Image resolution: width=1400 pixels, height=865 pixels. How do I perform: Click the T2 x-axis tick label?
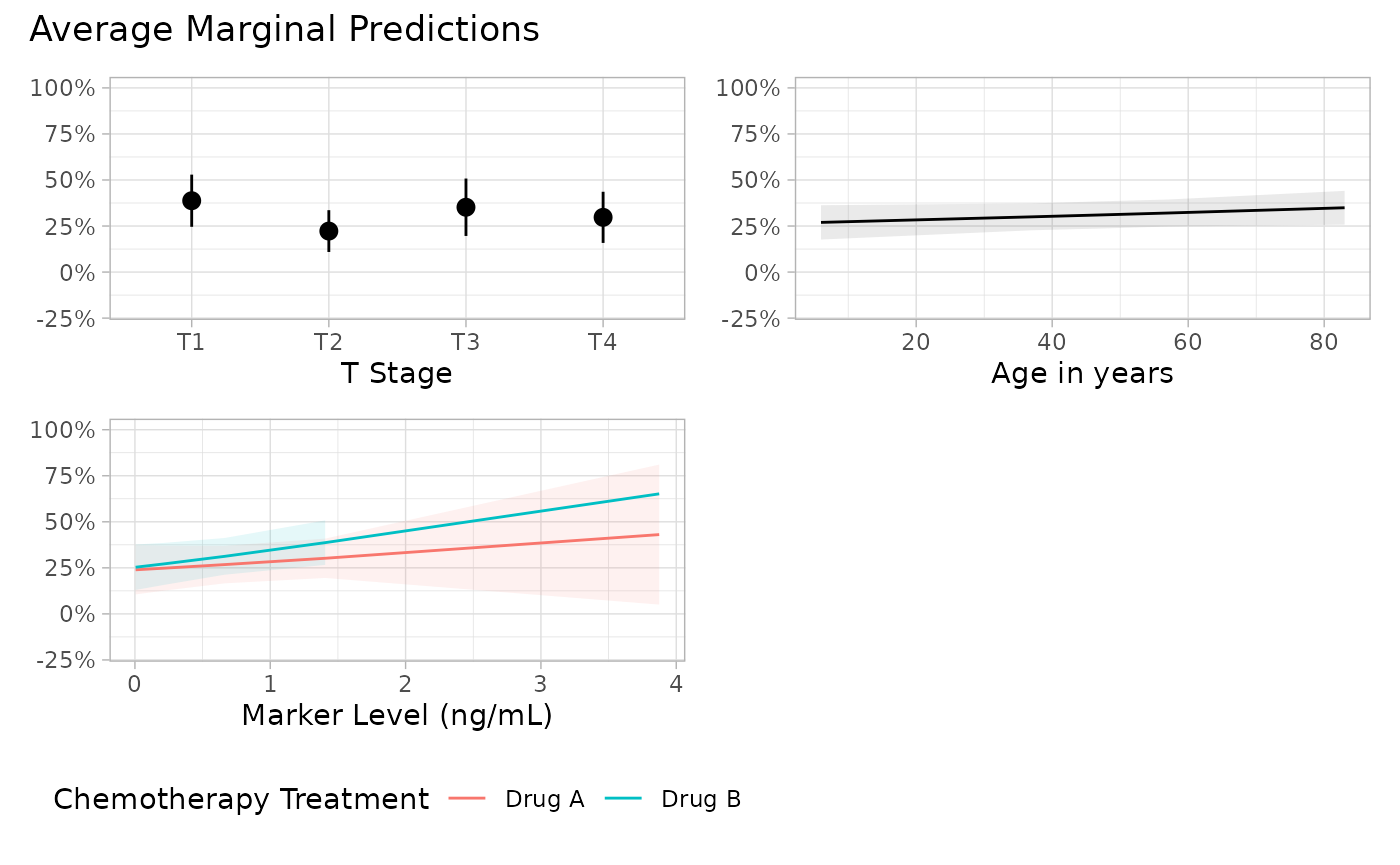pyautogui.click(x=328, y=342)
